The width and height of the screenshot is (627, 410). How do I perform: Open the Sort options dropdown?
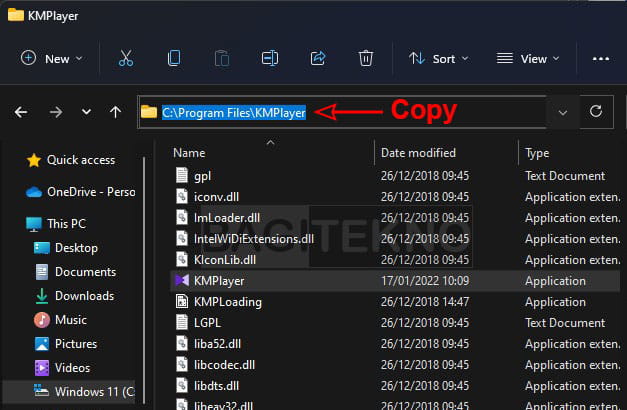(438, 59)
